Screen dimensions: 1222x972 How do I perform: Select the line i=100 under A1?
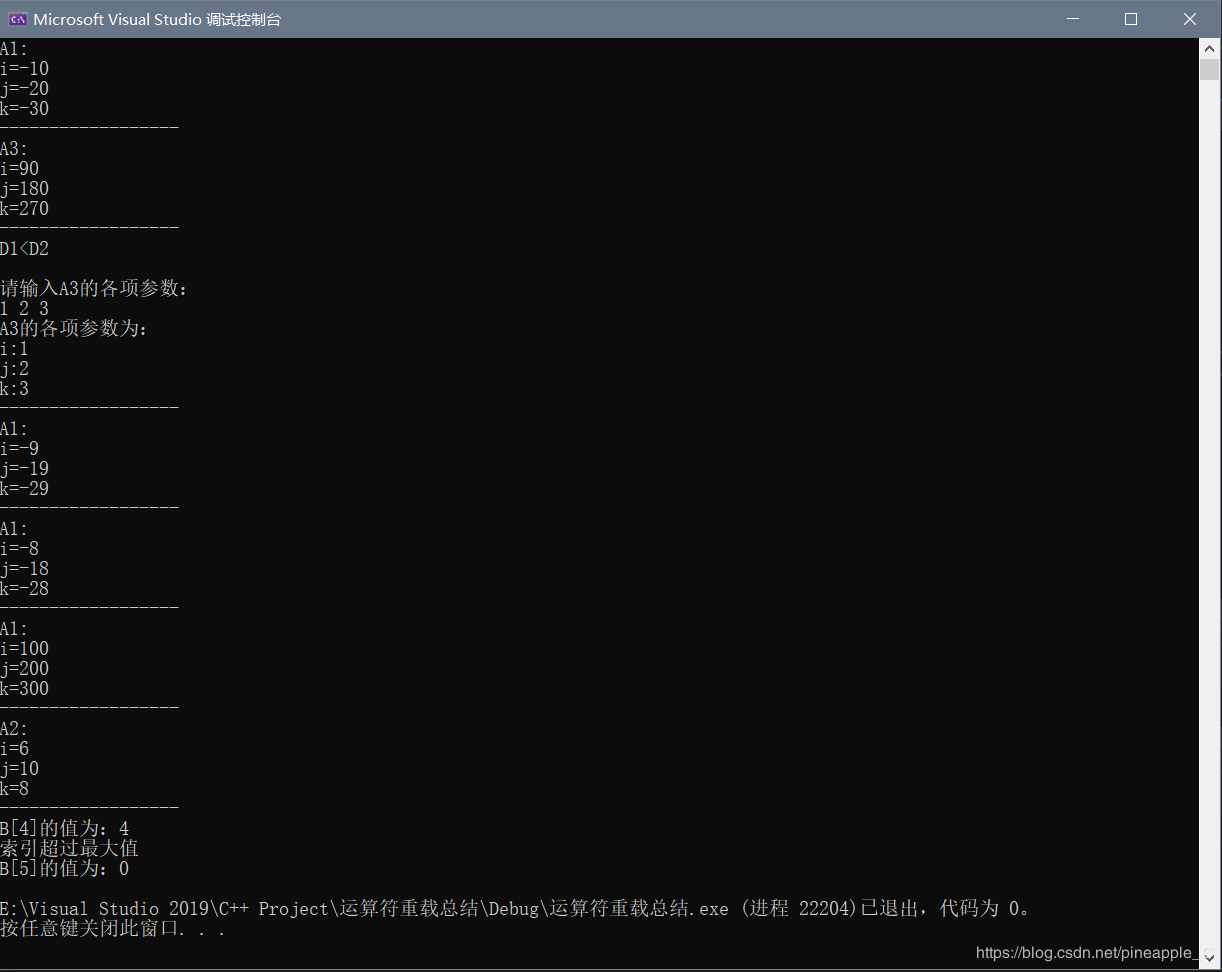pos(25,648)
